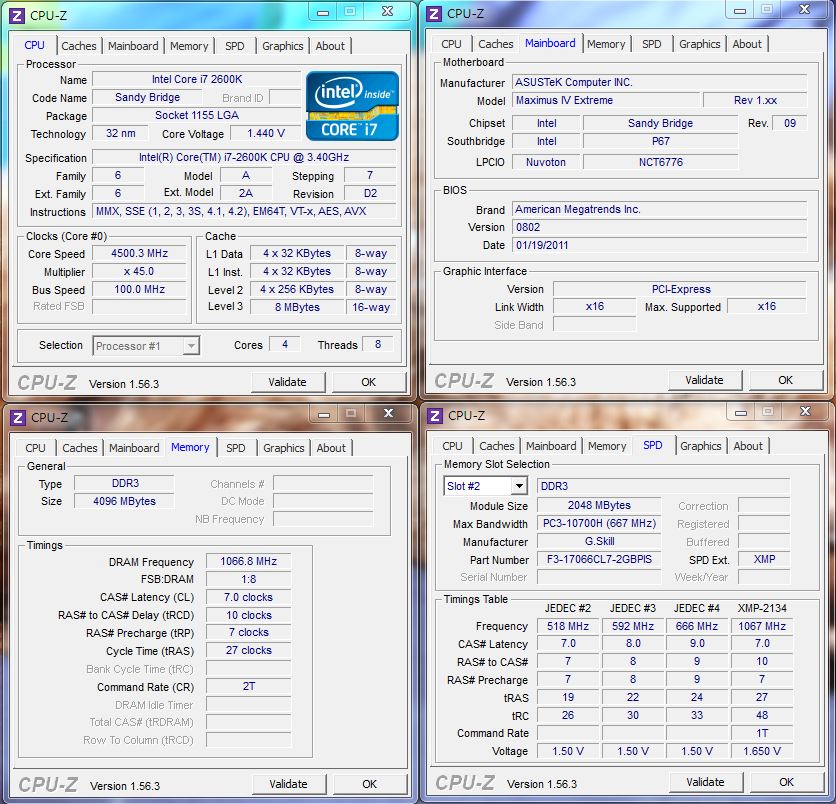The height and width of the screenshot is (804, 836).
Task: Click the '4500.3 MHz' core speed value
Action: pos(139,253)
